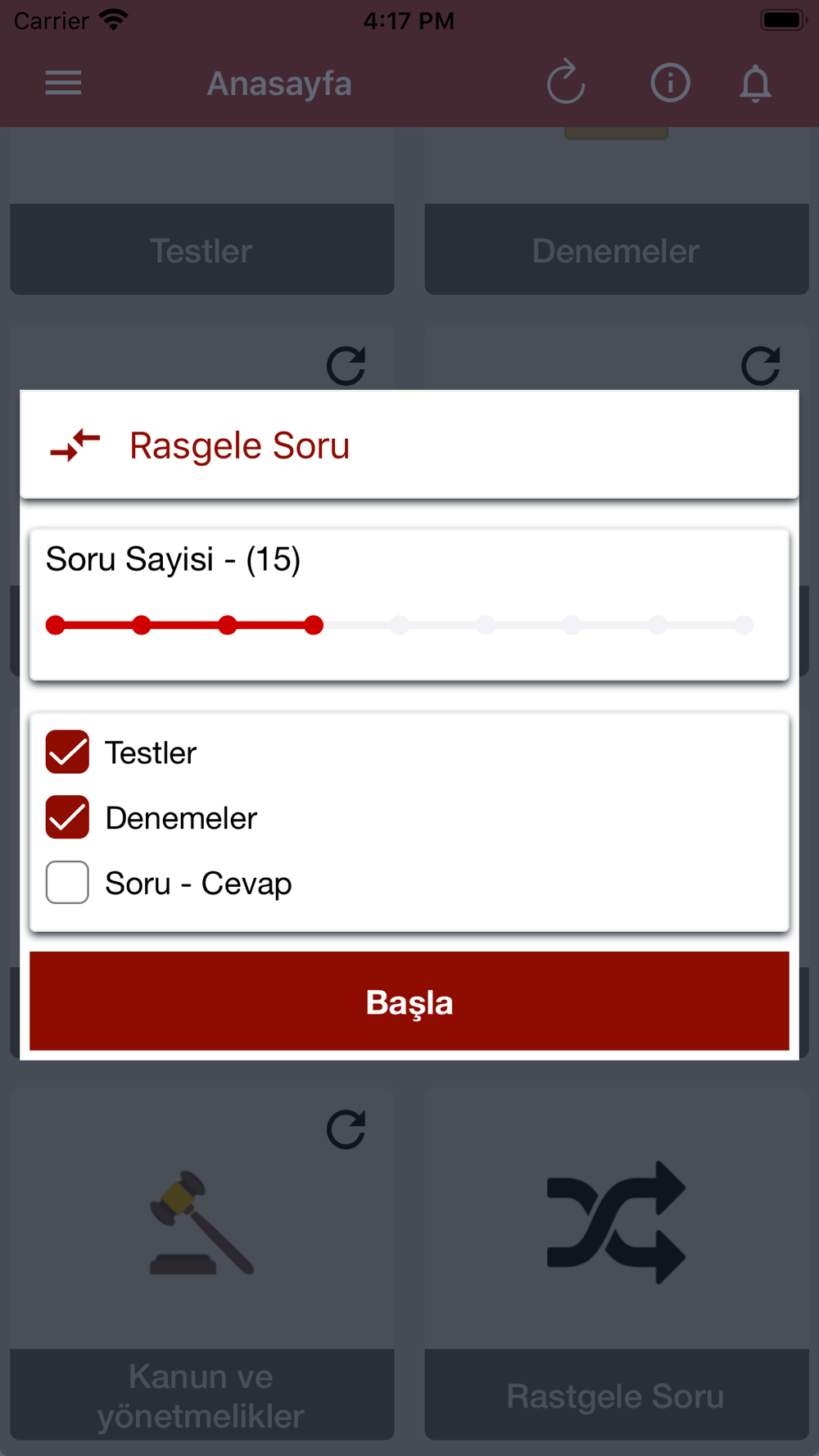Uncheck the Denemeler checkbox
The image size is (819, 1456).
(67, 817)
